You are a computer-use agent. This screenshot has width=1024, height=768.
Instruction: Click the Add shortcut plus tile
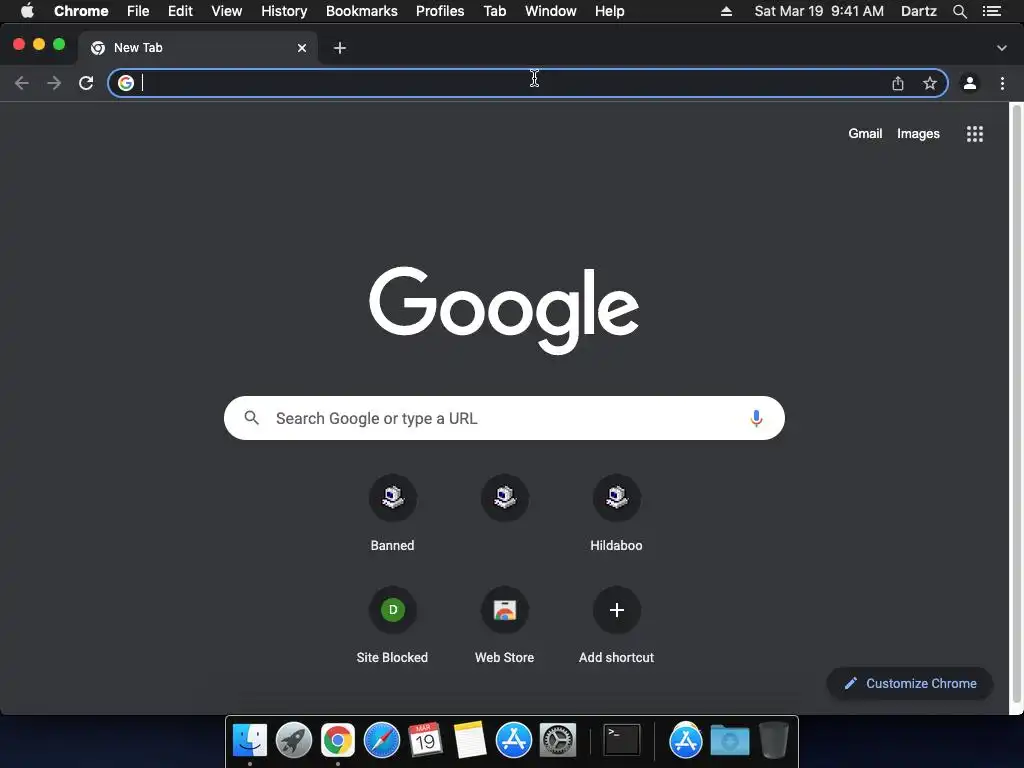tap(616, 610)
